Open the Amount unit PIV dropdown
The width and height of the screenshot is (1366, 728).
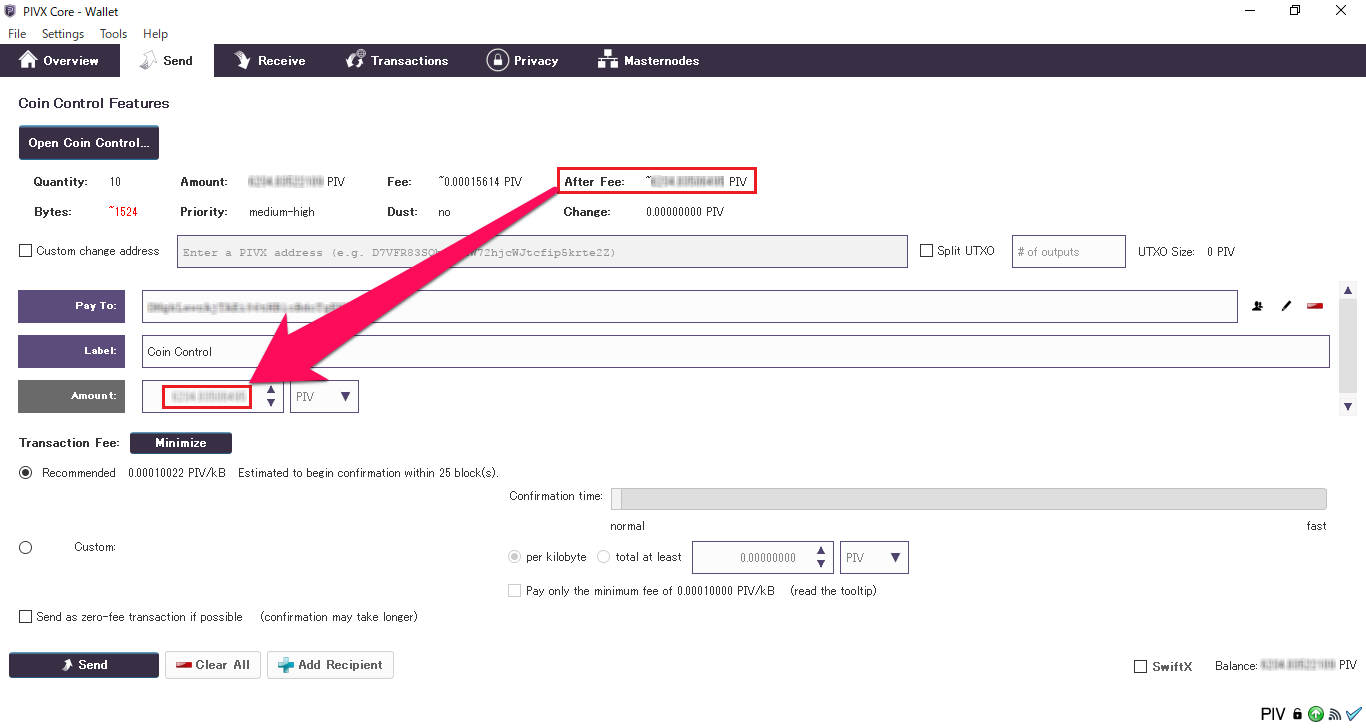324,397
